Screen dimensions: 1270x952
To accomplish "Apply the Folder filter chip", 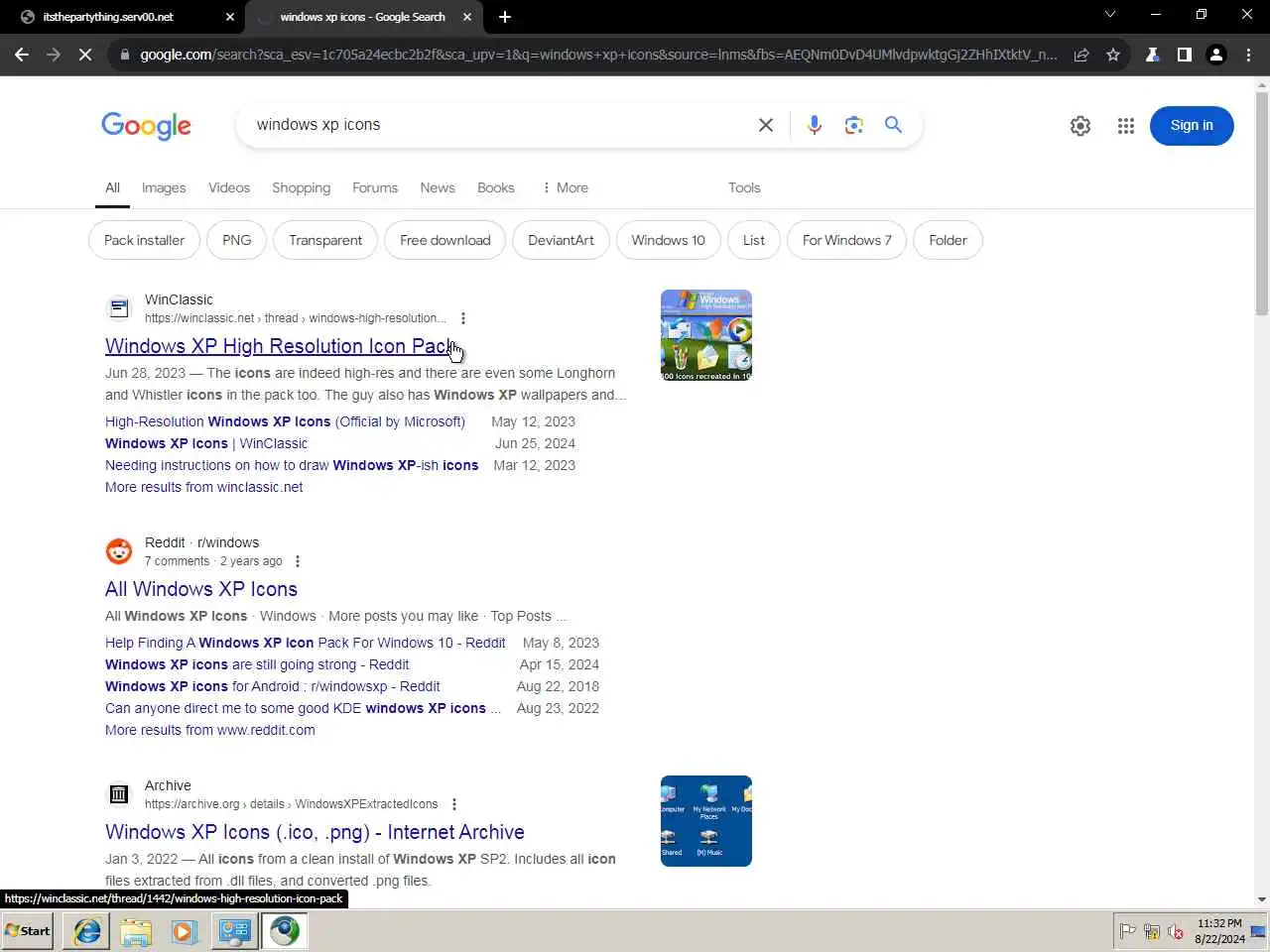I will [948, 240].
